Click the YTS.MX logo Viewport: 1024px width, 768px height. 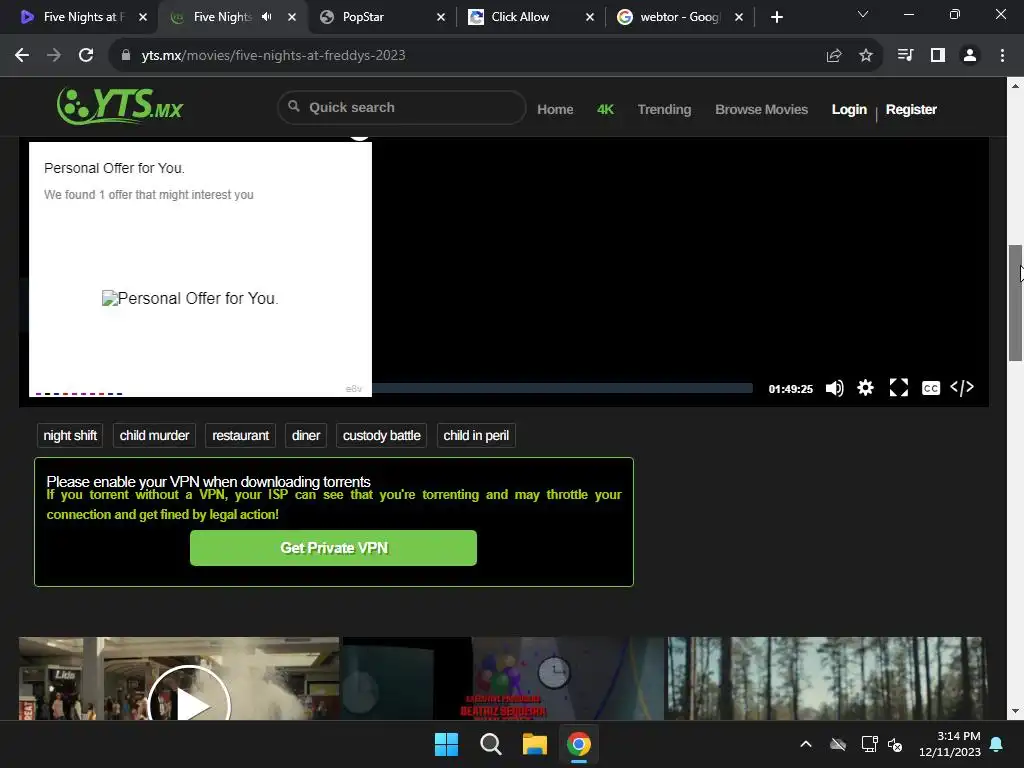click(120, 106)
